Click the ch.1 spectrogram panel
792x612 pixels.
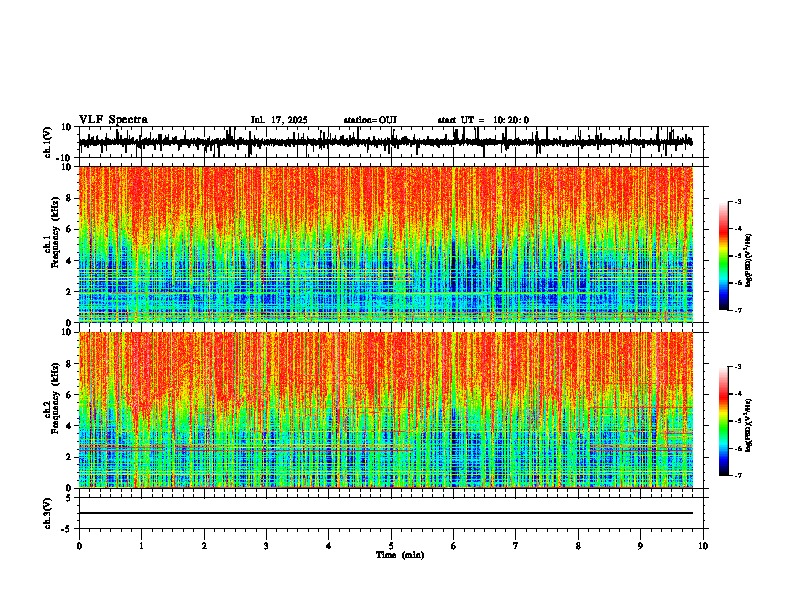pyautogui.click(x=386, y=244)
